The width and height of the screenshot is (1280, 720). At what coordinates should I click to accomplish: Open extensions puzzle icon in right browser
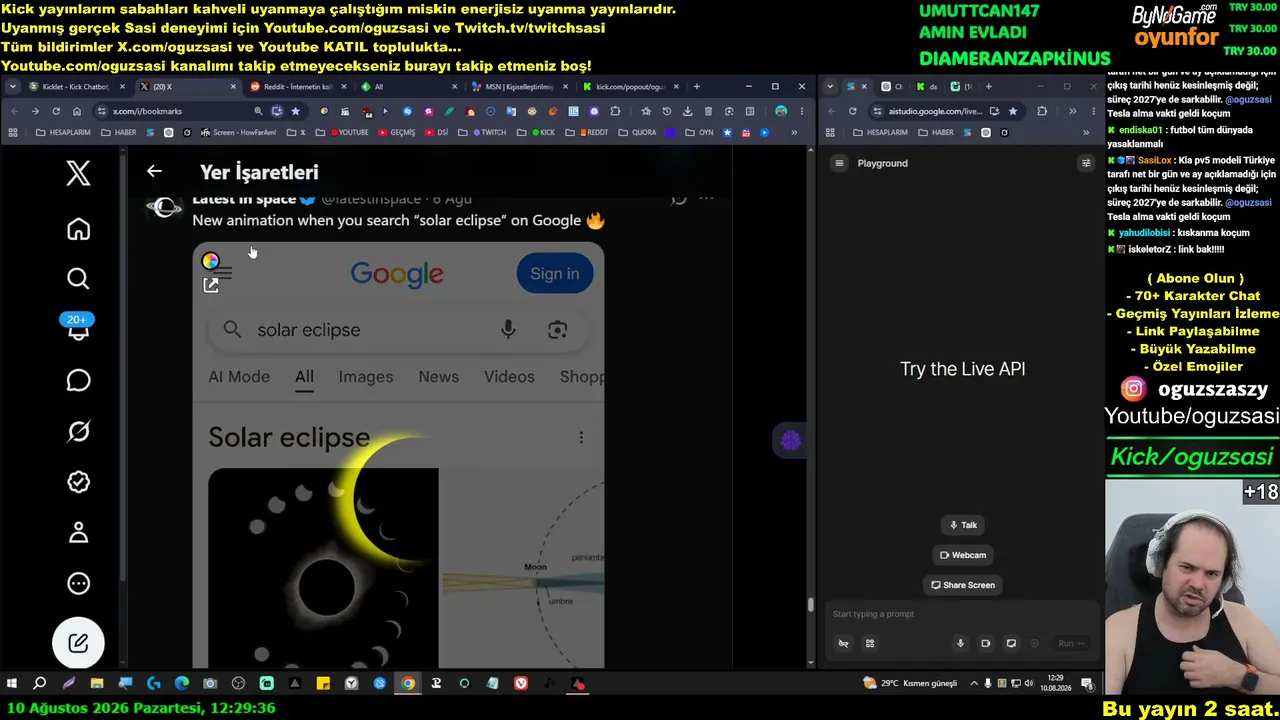click(x=1042, y=111)
